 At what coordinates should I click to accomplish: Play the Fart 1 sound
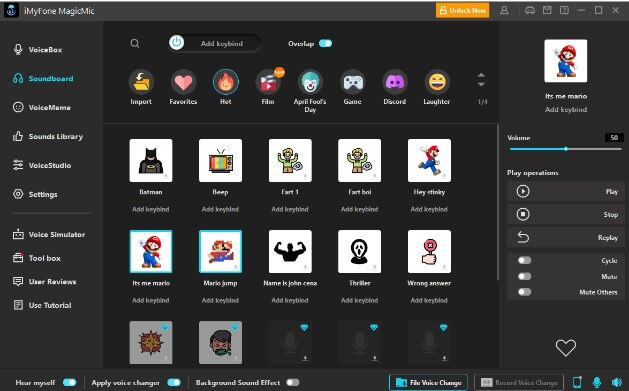290,160
